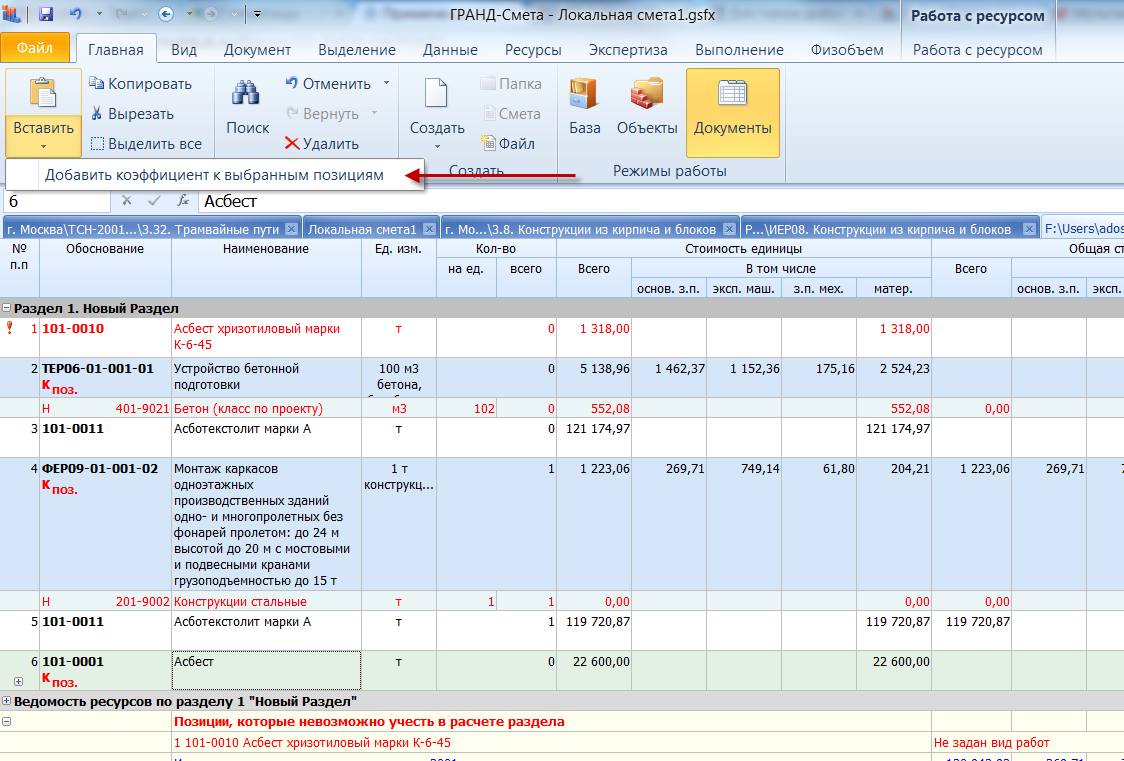Screen dimensions: 1124x761
Task: Open the Вставить dropdown arrow
Action: point(43,146)
